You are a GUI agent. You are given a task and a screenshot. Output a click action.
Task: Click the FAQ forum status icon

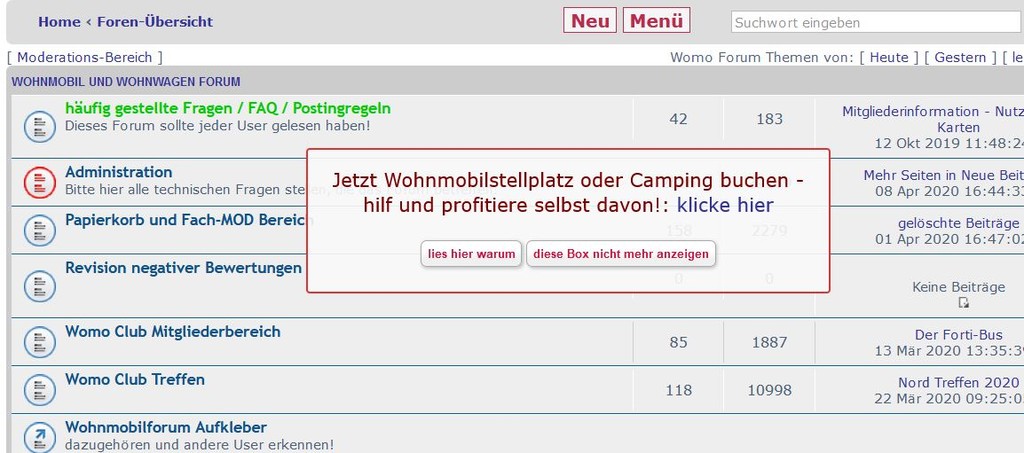[40, 126]
